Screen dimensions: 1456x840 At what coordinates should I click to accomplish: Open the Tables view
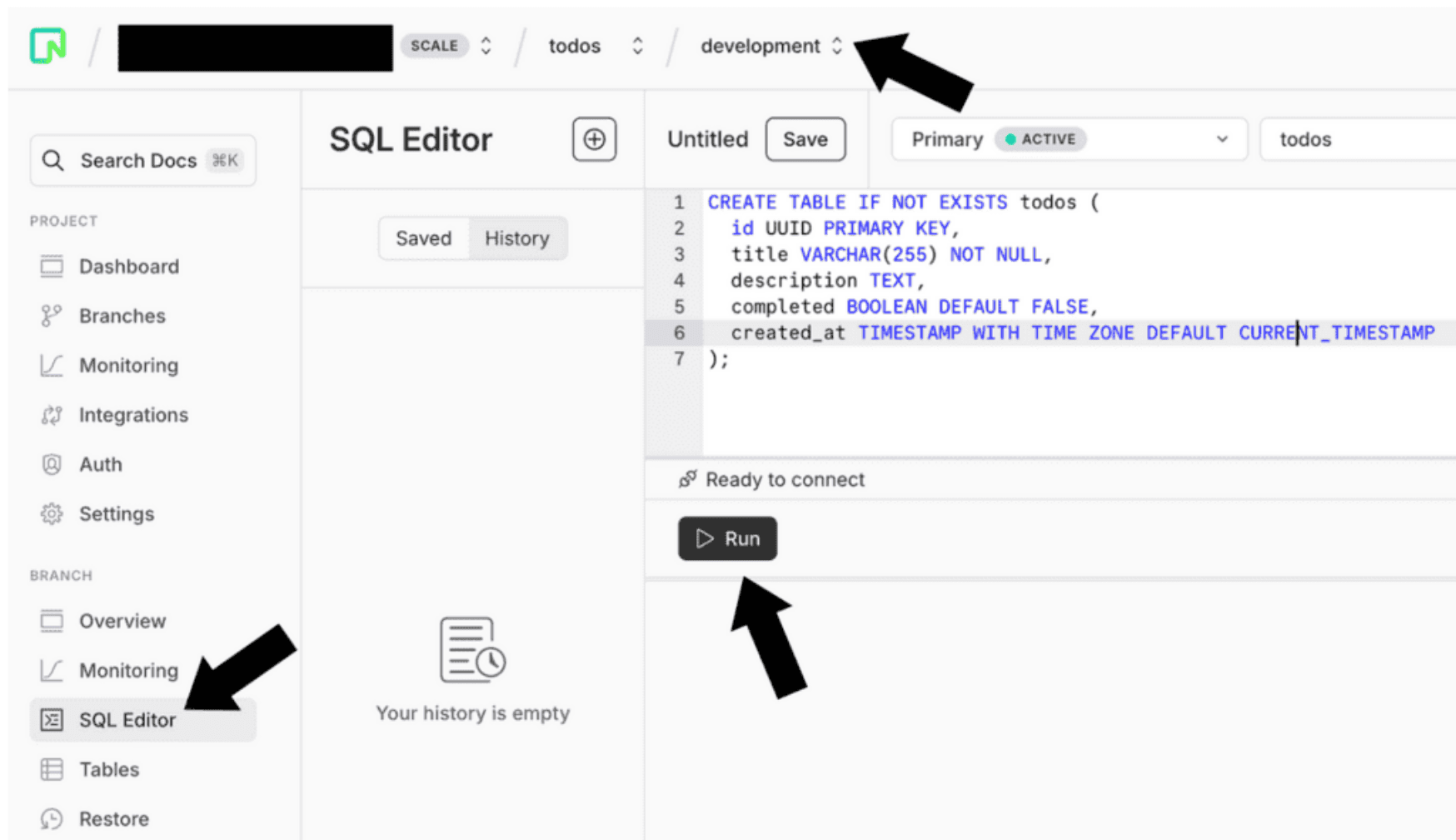(x=108, y=769)
